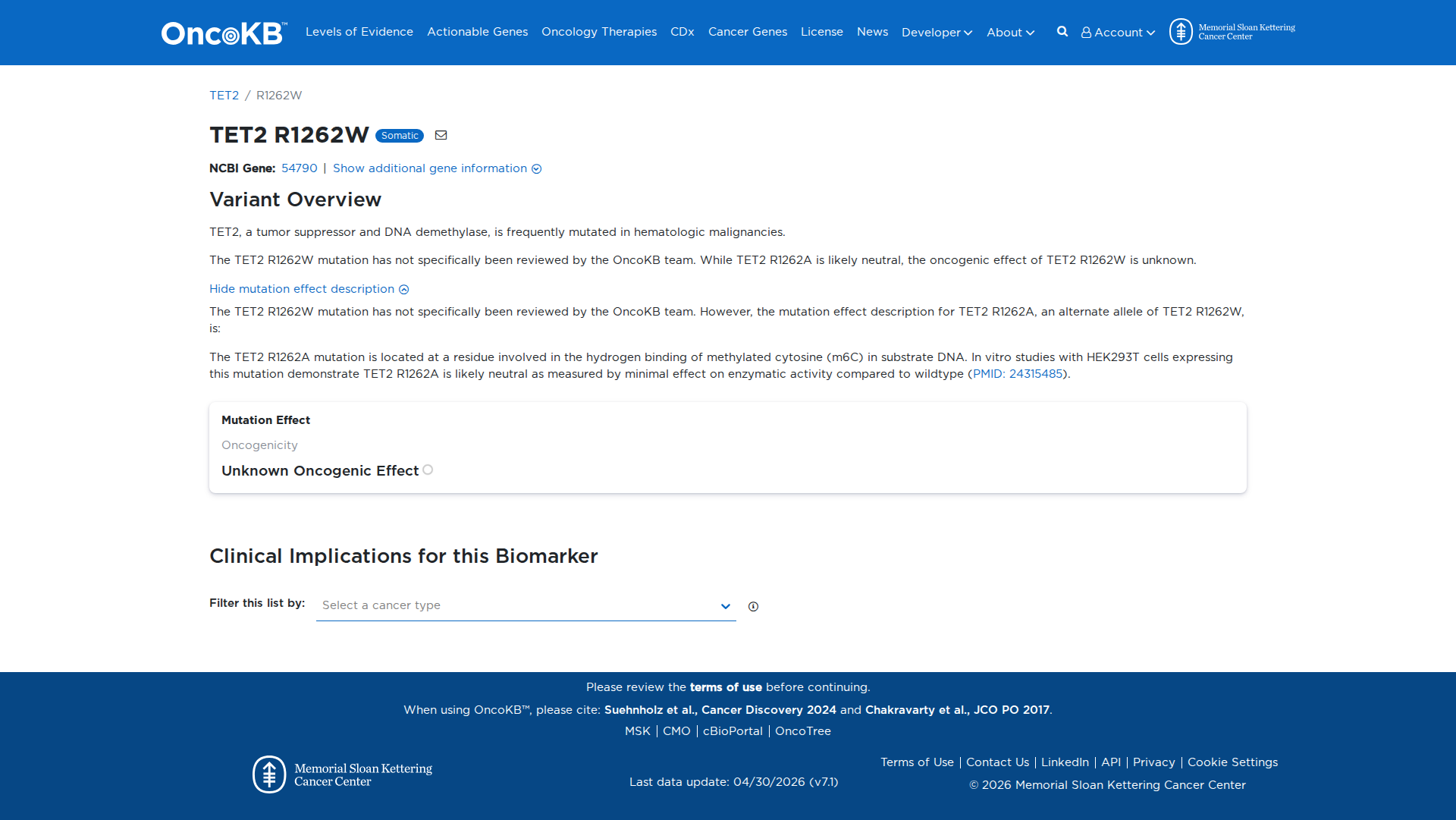
Task: Click the Clinical Implications for this Biomarker heading
Action: pyautogui.click(x=403, y=556)
